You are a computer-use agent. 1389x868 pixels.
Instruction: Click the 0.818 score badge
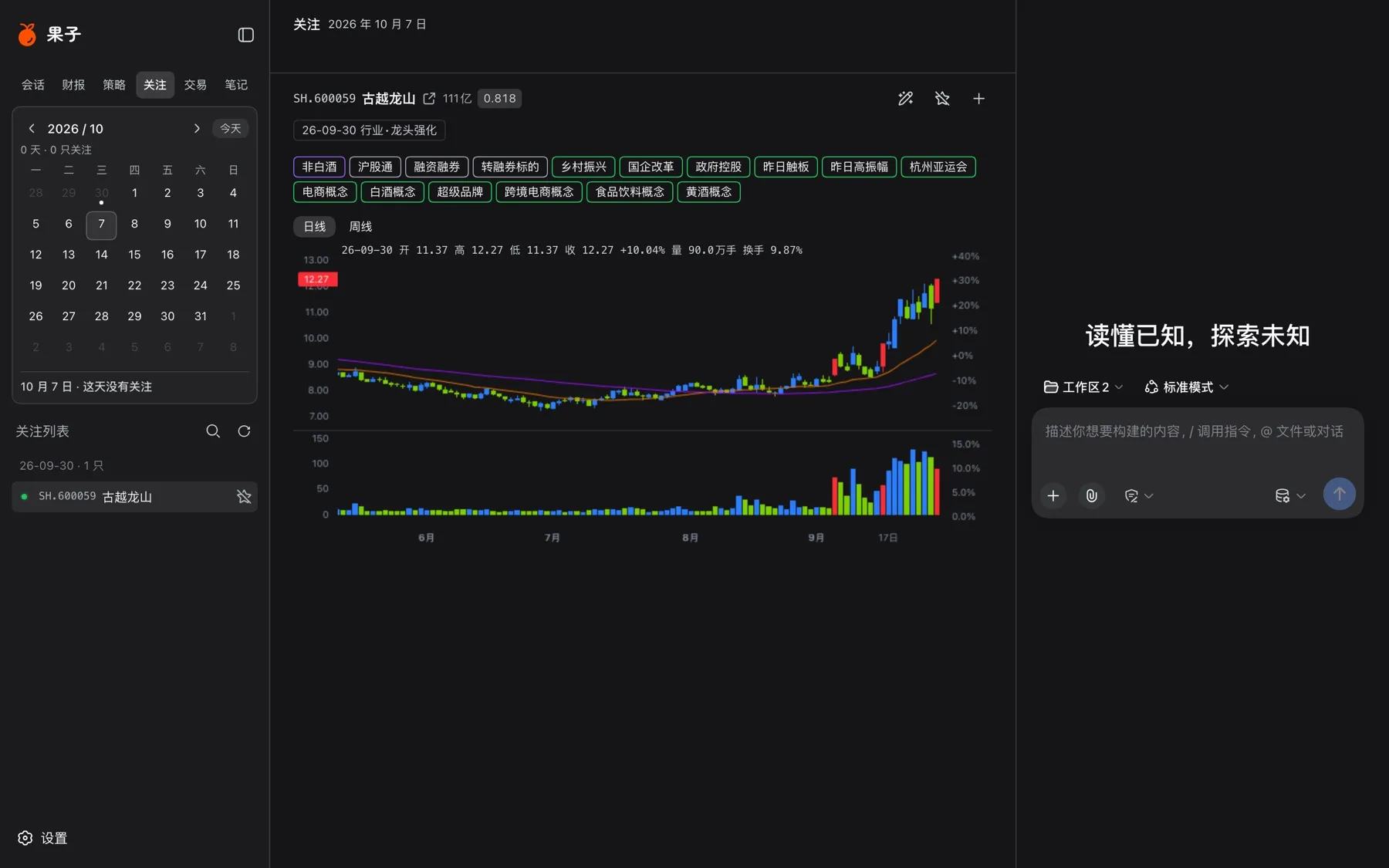pos(499,99)
